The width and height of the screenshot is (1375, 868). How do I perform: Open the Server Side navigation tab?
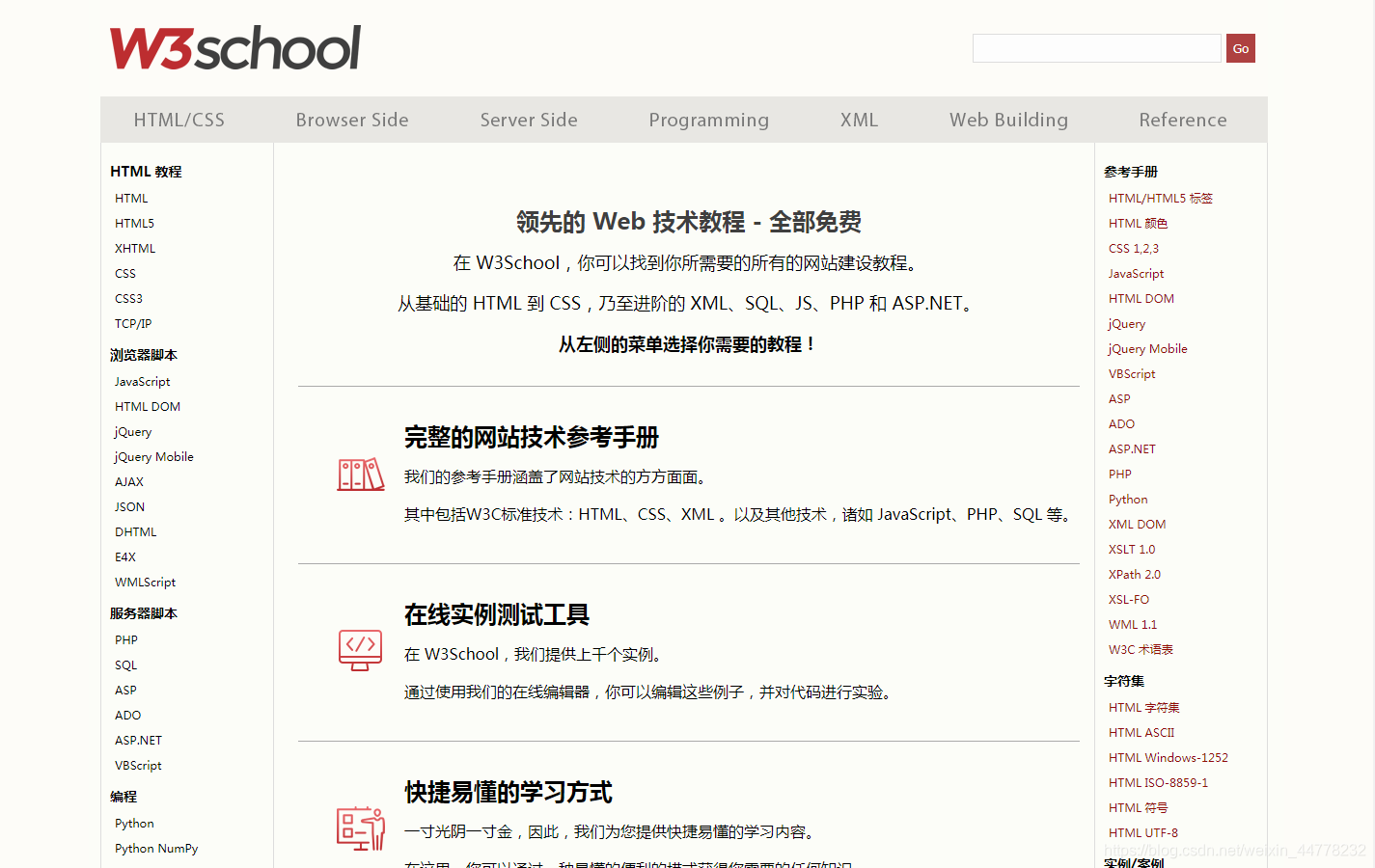(x=529, y=120)
